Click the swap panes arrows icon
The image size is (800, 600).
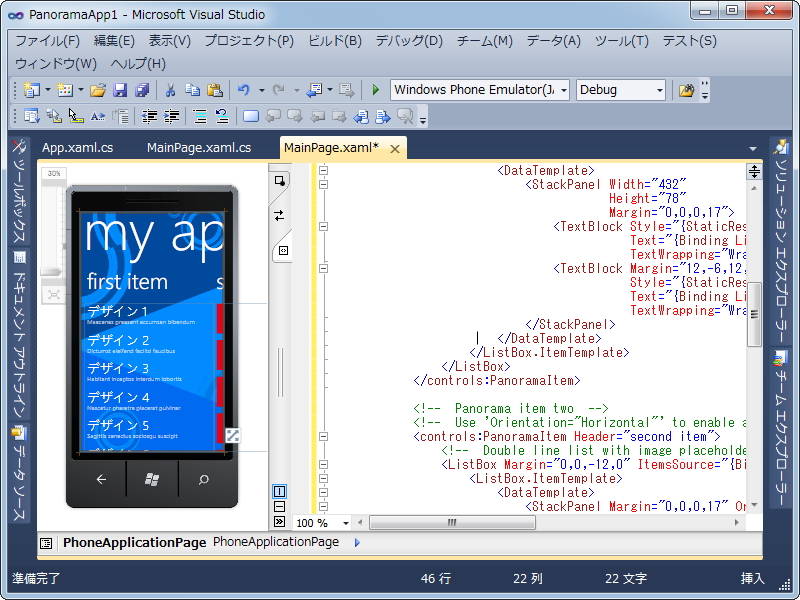pyautogui.click(x=279, y=215)
